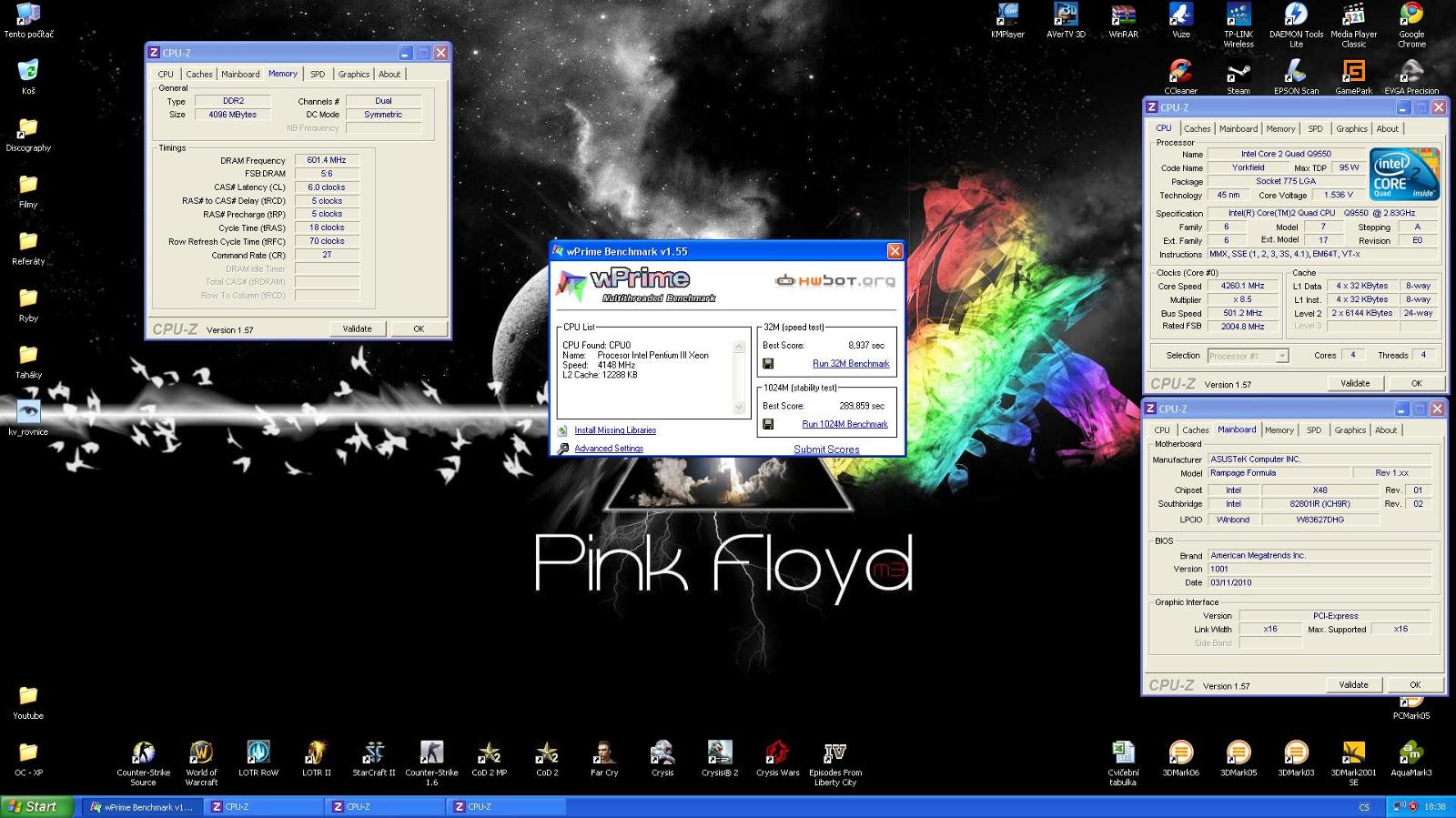Click the save icon beside Run 1024M Benchmark

pyautogui.click(x=768, y=424)
